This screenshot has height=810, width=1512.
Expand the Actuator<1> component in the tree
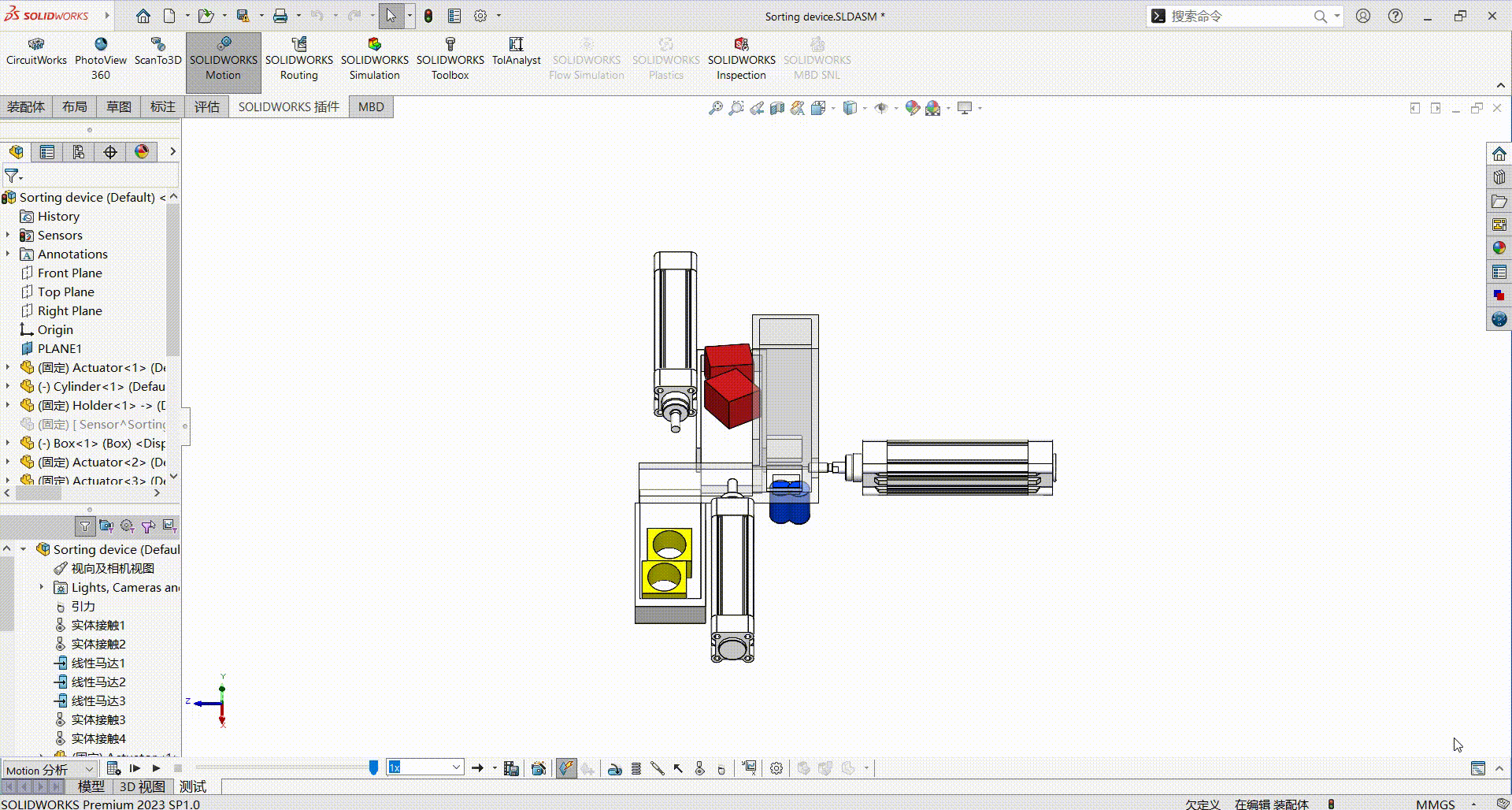coord(8,367)
